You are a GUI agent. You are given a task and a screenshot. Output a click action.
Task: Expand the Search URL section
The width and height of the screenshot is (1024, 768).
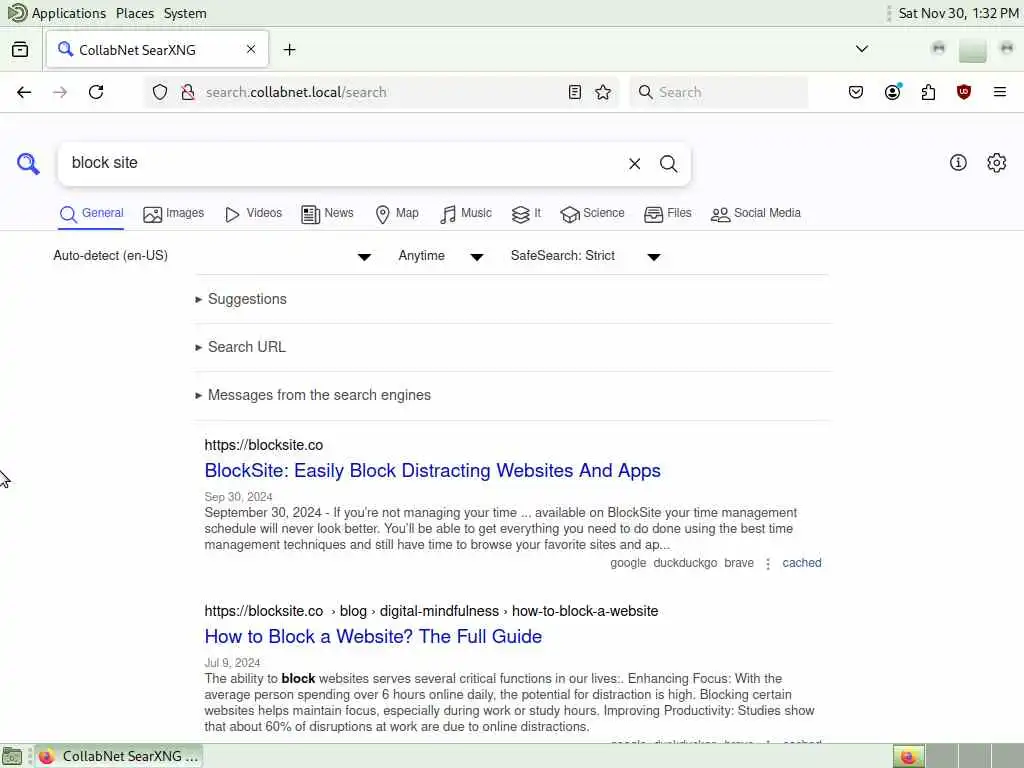coord(240,347)
